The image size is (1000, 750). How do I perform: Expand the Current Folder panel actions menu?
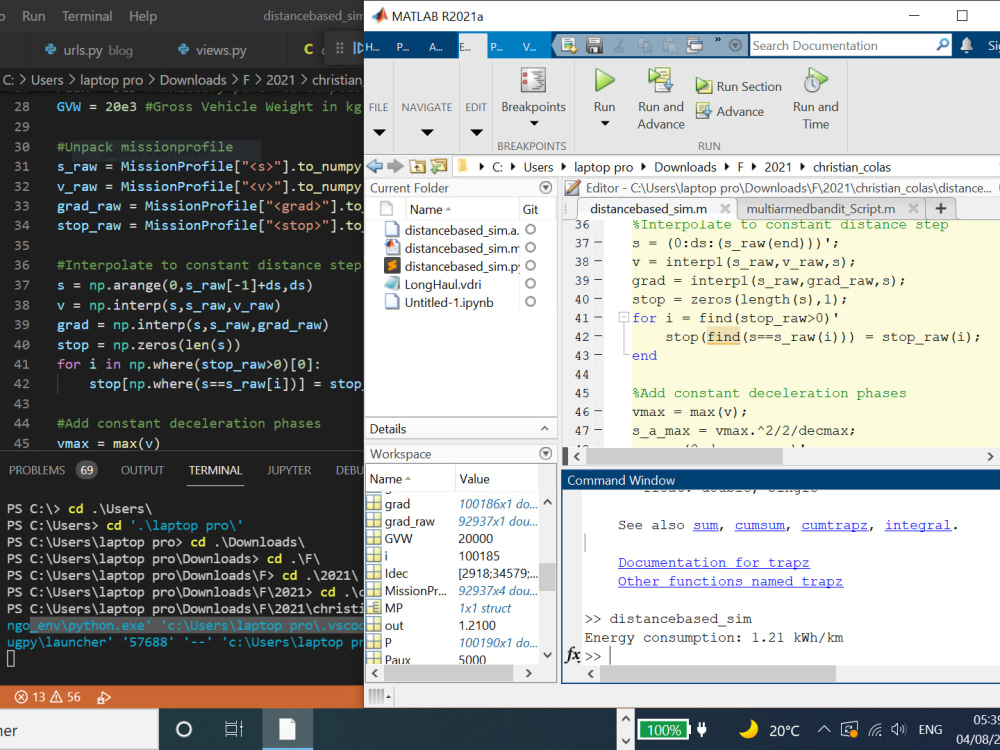[546, 188]
